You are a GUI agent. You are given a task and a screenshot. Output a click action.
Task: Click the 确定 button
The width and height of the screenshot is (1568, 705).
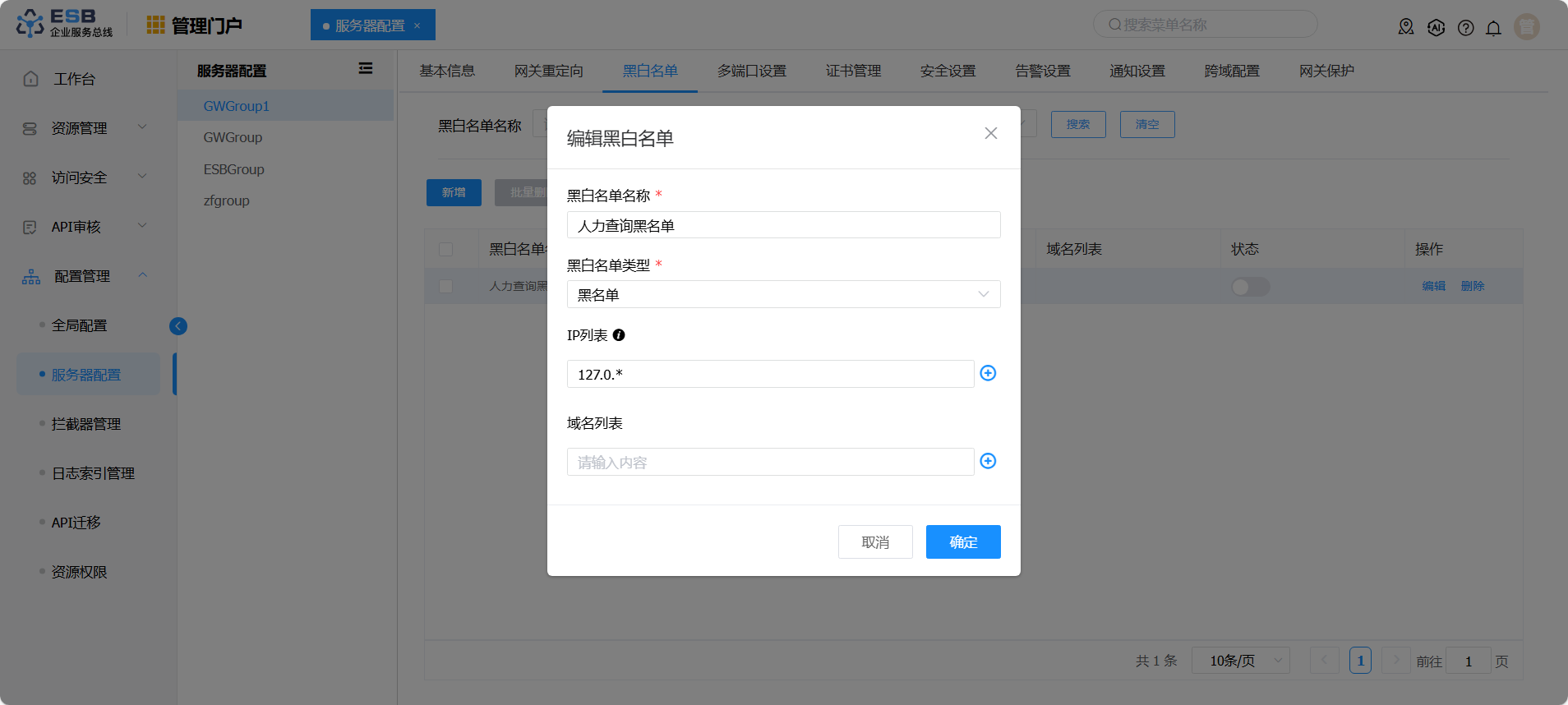962,542
